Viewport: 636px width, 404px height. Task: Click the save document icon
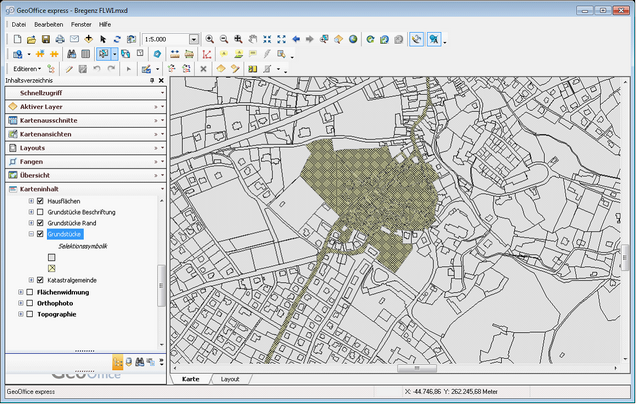44,39
